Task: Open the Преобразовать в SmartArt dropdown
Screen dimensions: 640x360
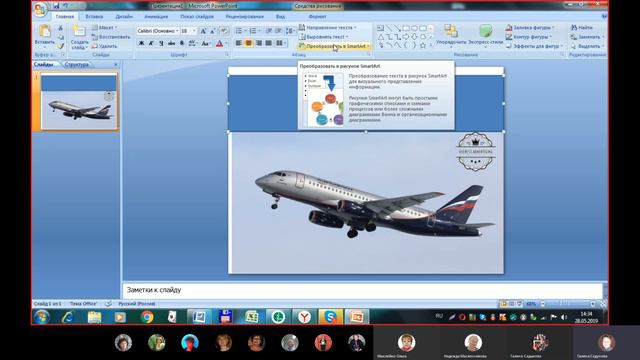Action: (334, 46)
